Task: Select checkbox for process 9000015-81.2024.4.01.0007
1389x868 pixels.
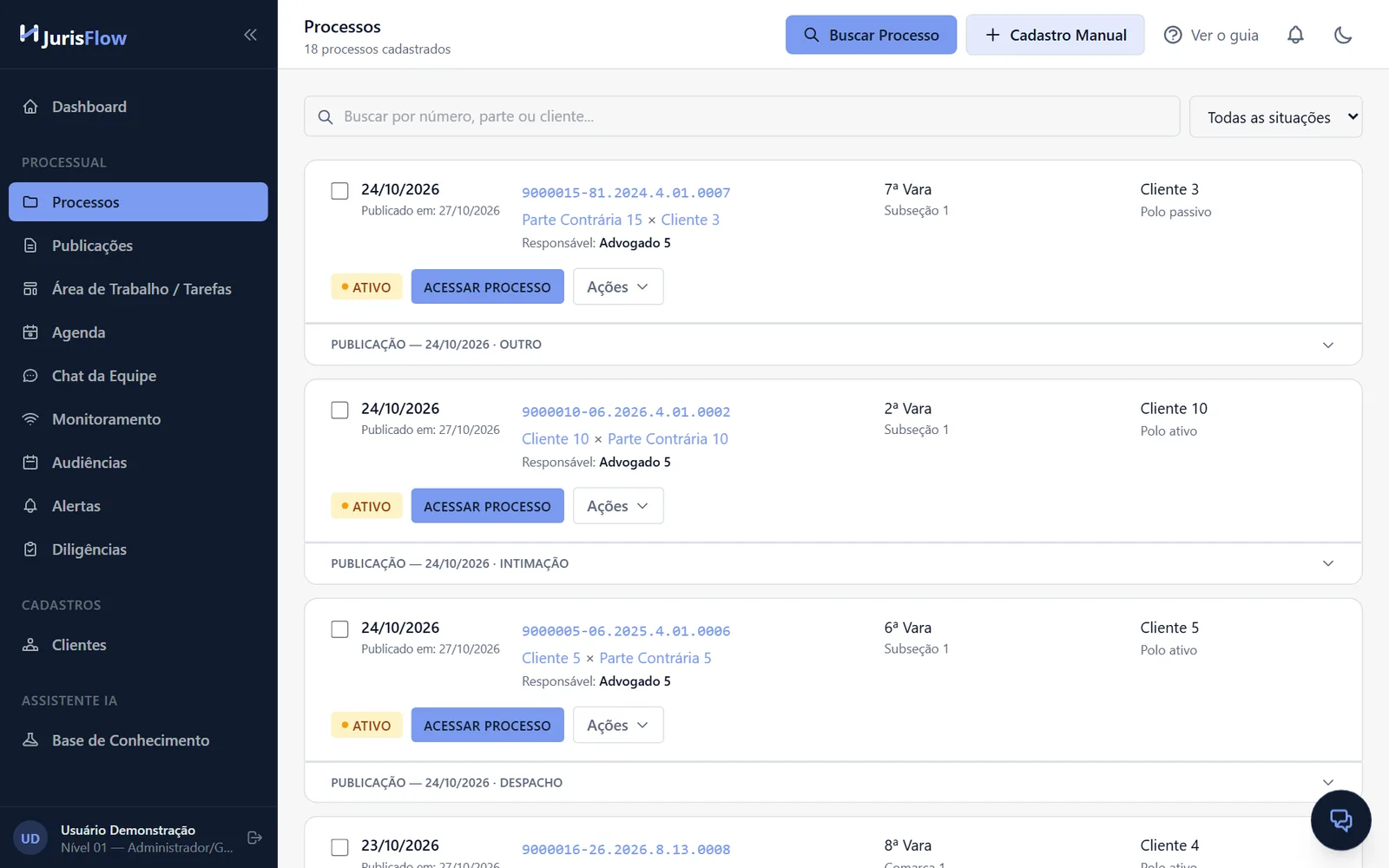Action: pos(339,191)
